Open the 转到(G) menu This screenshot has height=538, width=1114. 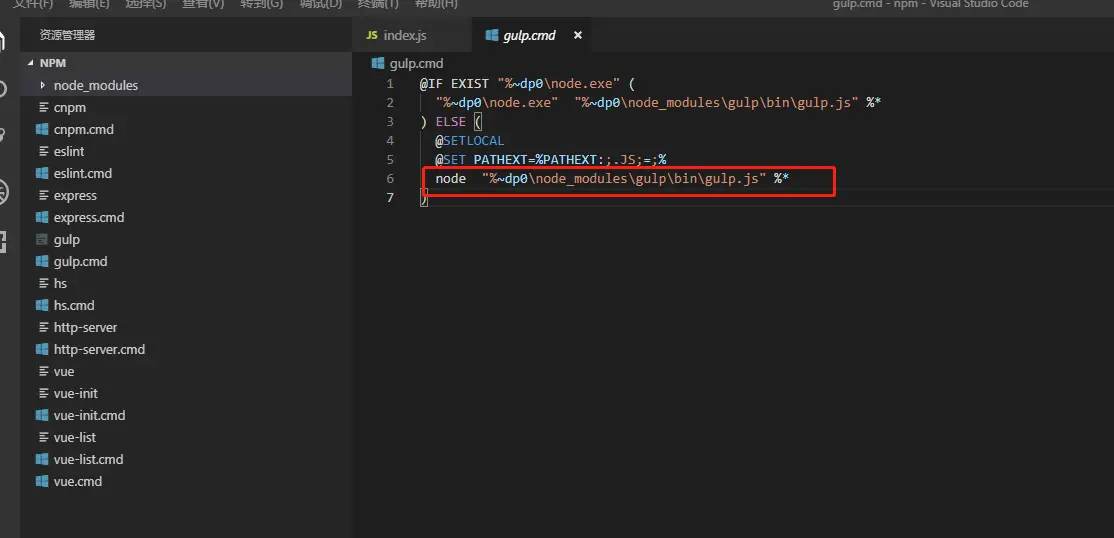[261, 4]
